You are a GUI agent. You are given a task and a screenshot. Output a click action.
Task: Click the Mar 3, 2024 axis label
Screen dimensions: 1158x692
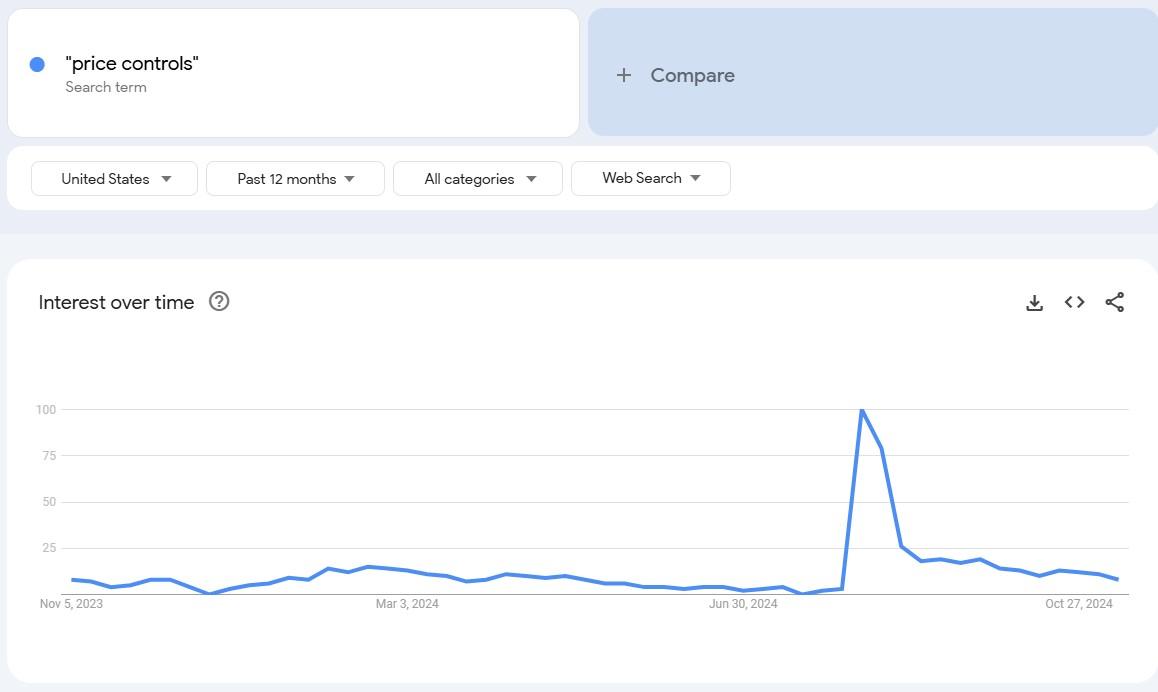(x=407, y=604)
